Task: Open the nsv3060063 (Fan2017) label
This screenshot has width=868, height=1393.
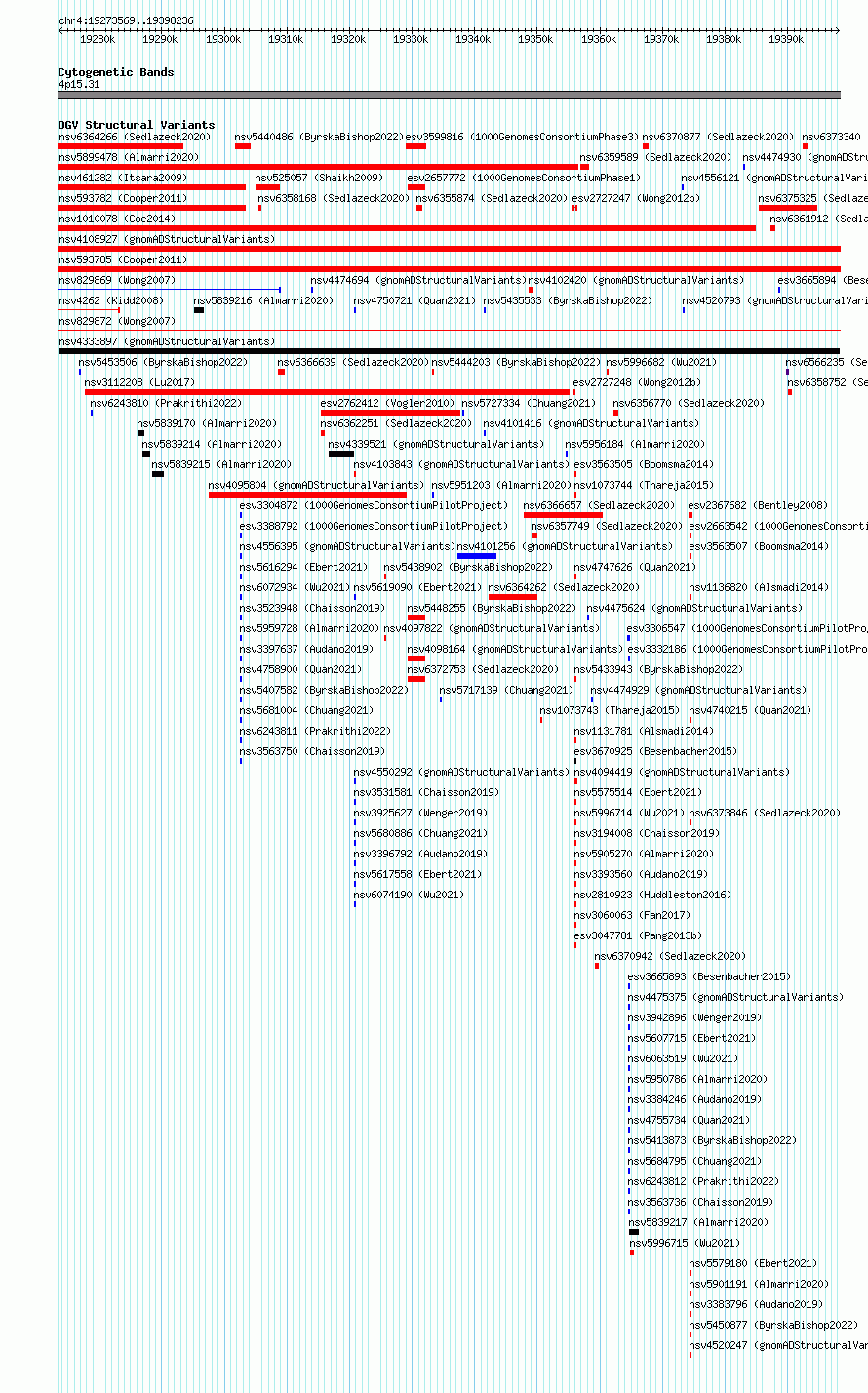Action: tap(633, 915)
